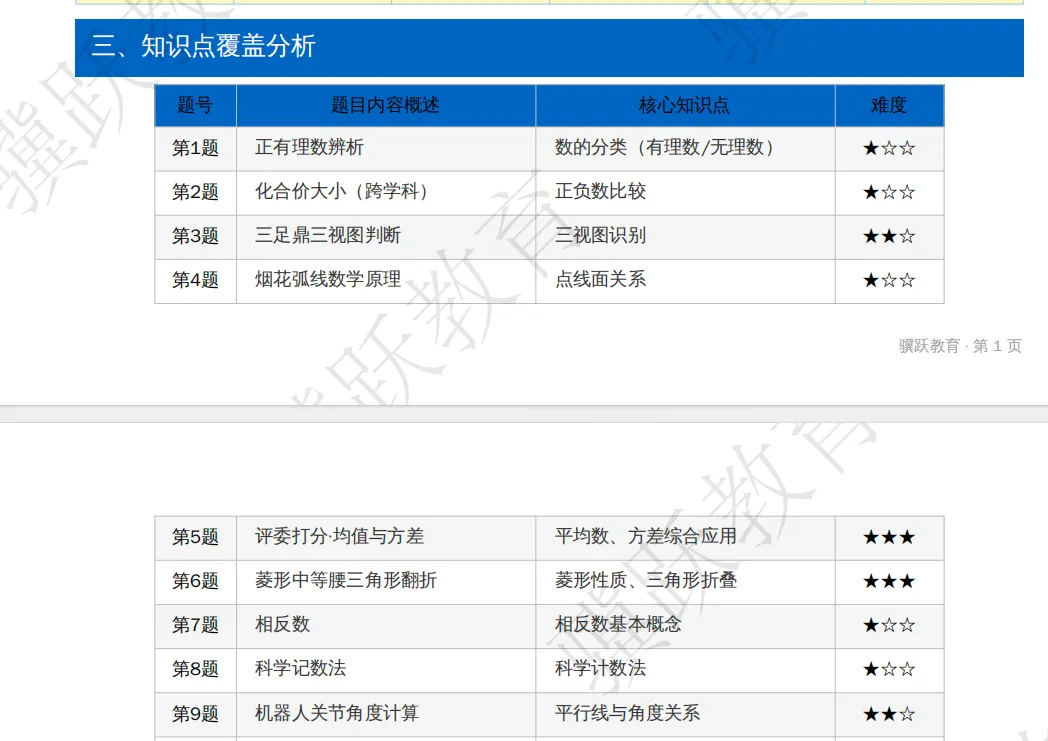Click the ★★☆ rating for 第9题
Screen dimensions: 1048x741
(x=888, y=714)
